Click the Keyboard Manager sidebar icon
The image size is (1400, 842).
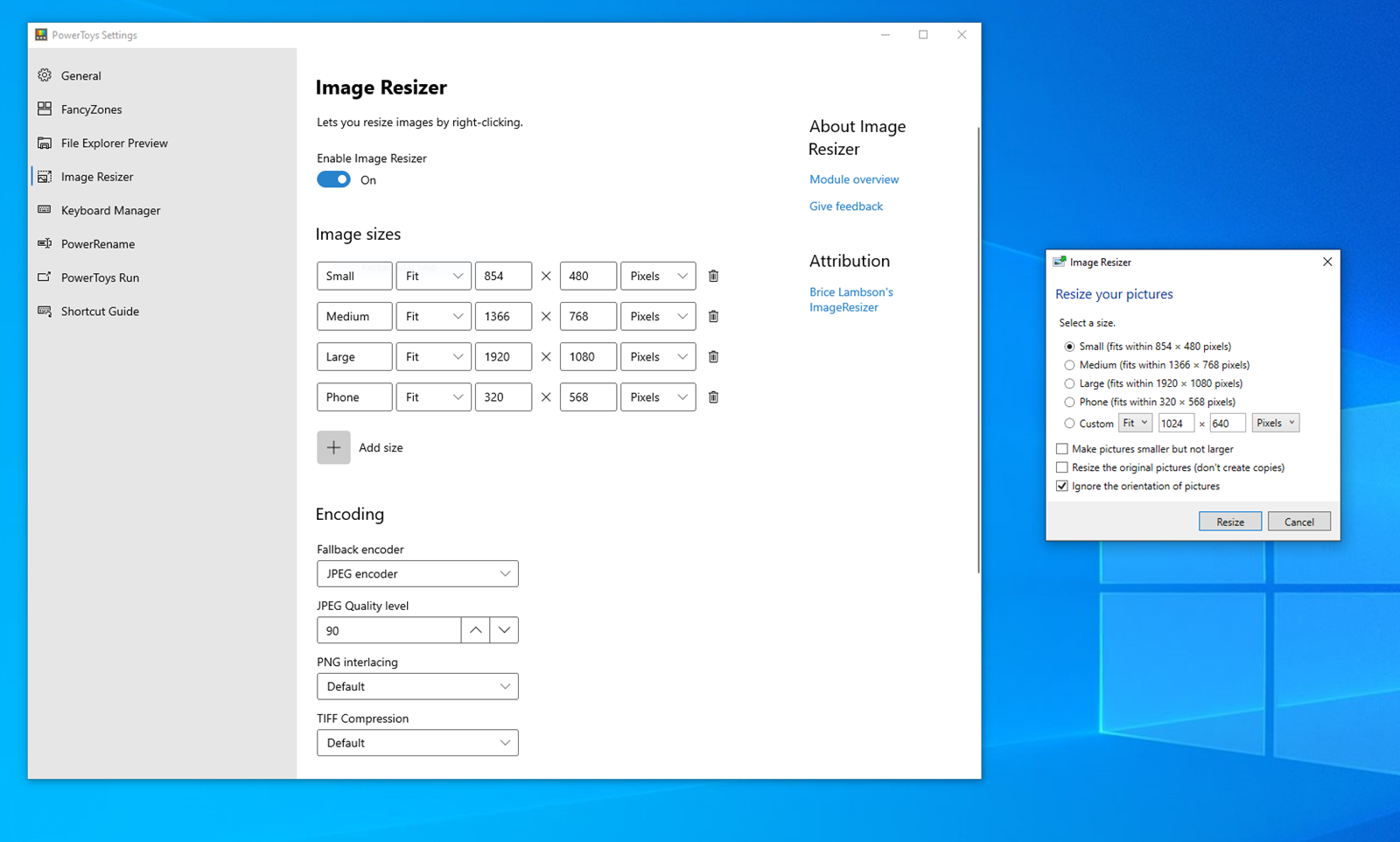pos(45,210)
